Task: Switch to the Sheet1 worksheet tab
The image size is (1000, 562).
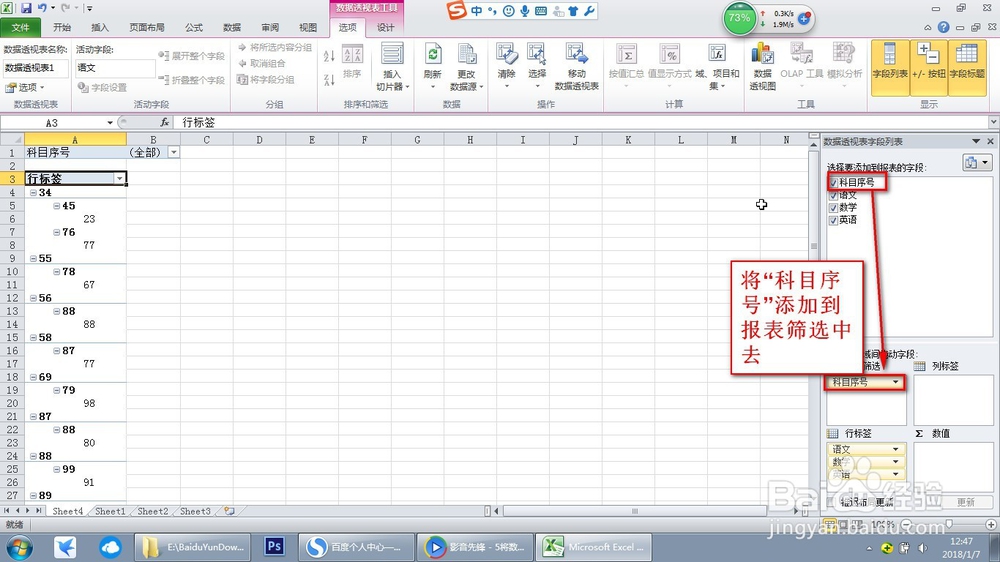Action: (x=110, y=511)
